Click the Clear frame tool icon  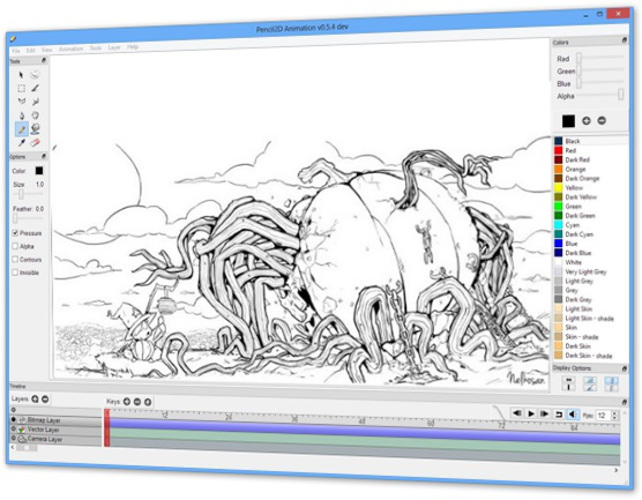(35, 75)
